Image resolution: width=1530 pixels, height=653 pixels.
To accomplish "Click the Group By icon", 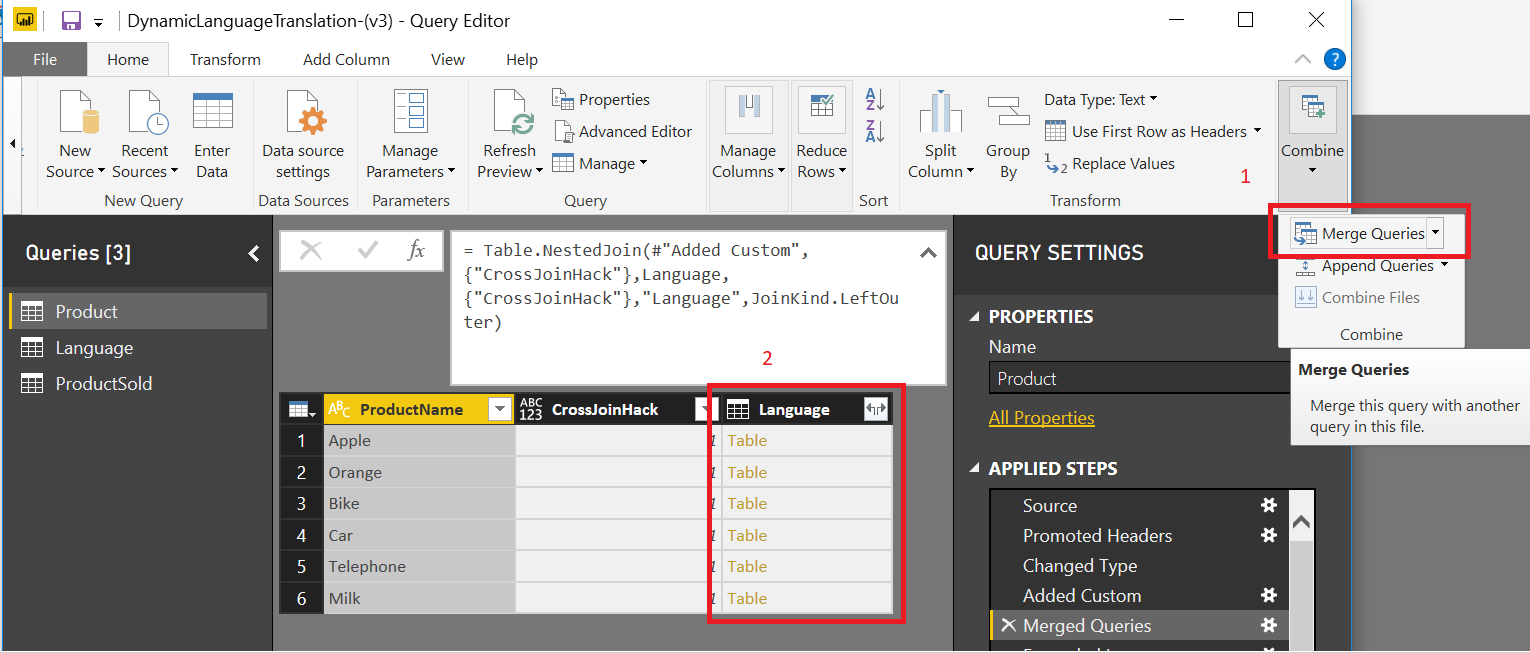I will [x=1008, y=112].
